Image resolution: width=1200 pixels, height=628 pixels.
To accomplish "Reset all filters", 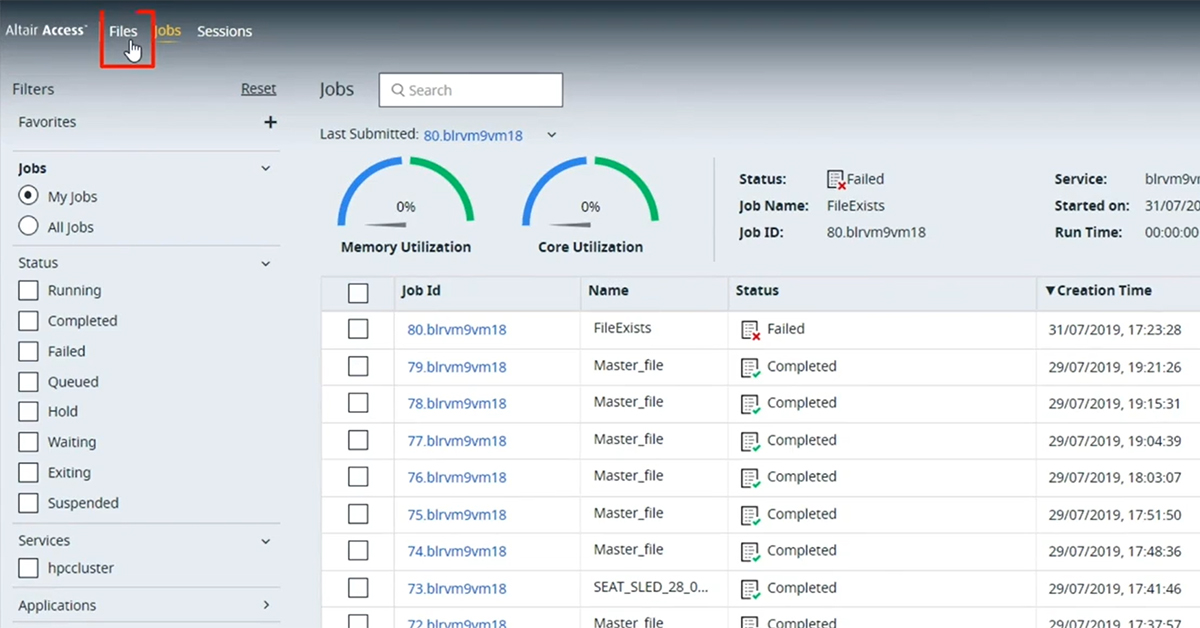I will [258, 89].
